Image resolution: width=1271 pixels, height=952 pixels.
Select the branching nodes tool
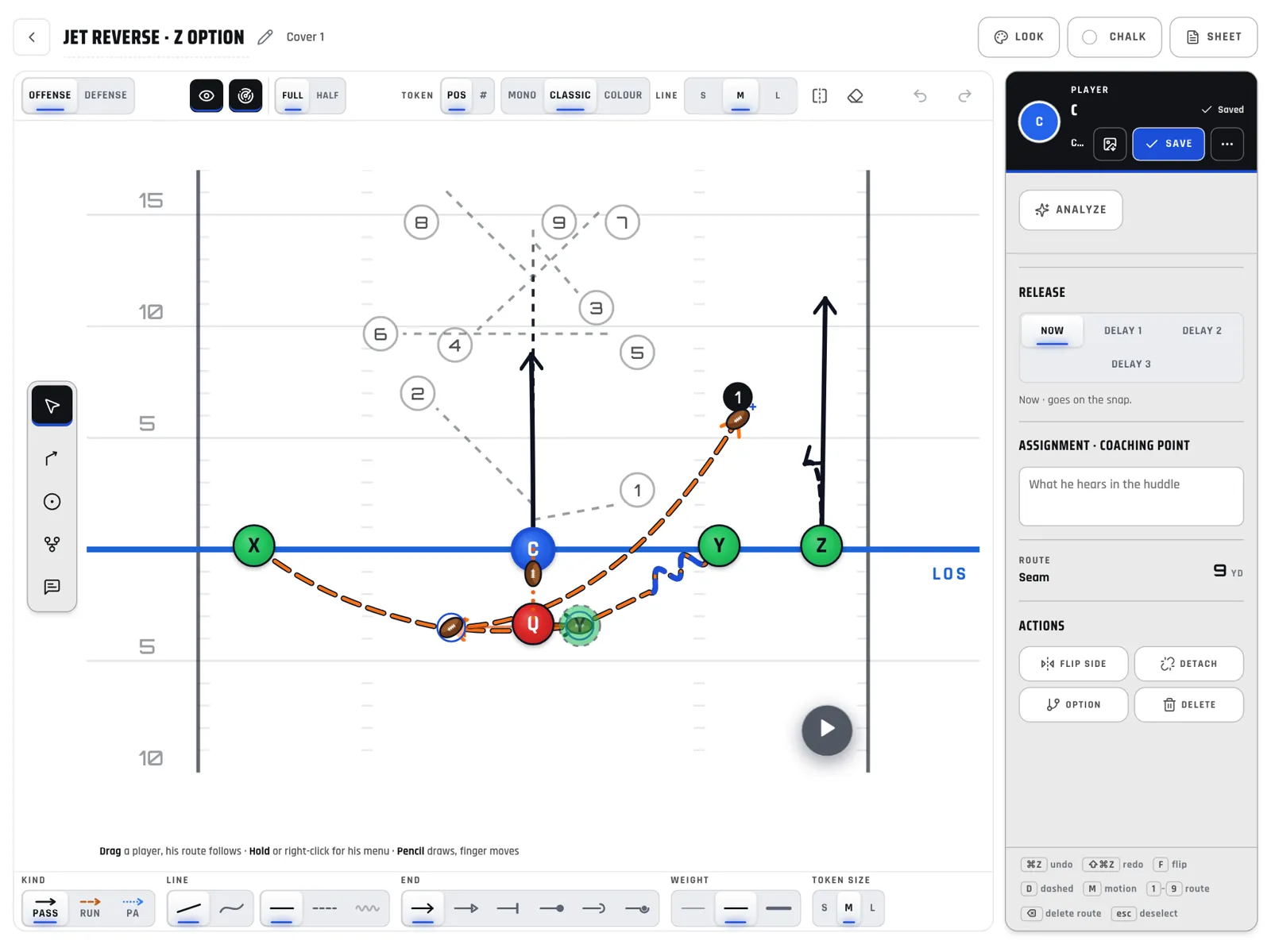pyautogui.click(x=52, y=544)
